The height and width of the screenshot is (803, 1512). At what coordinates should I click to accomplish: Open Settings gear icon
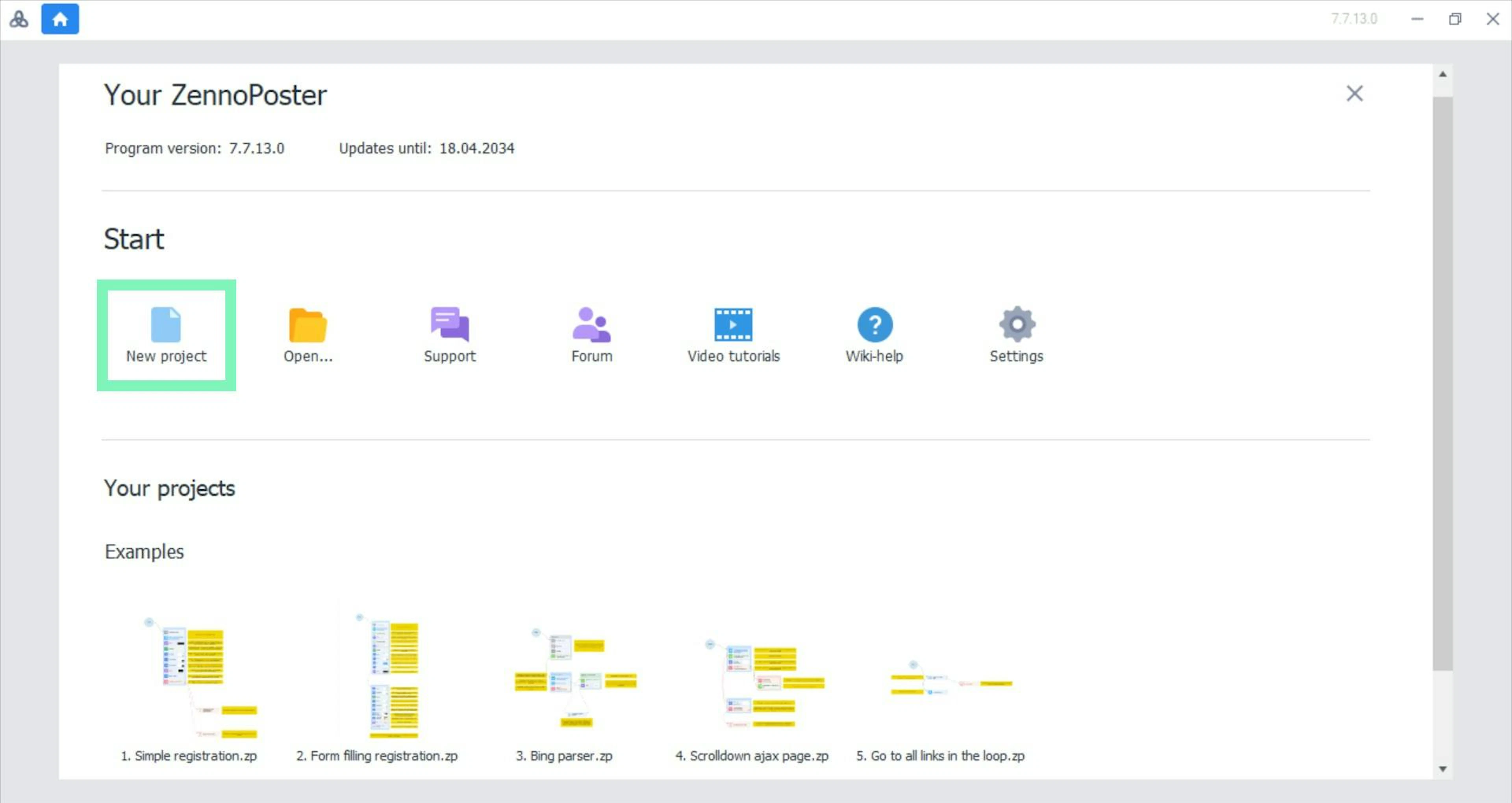coord(1017,324)
